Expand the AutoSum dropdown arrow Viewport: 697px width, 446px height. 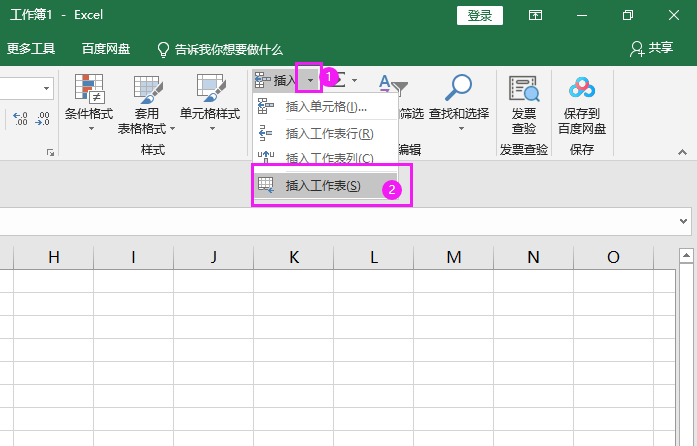coord(354,80)
